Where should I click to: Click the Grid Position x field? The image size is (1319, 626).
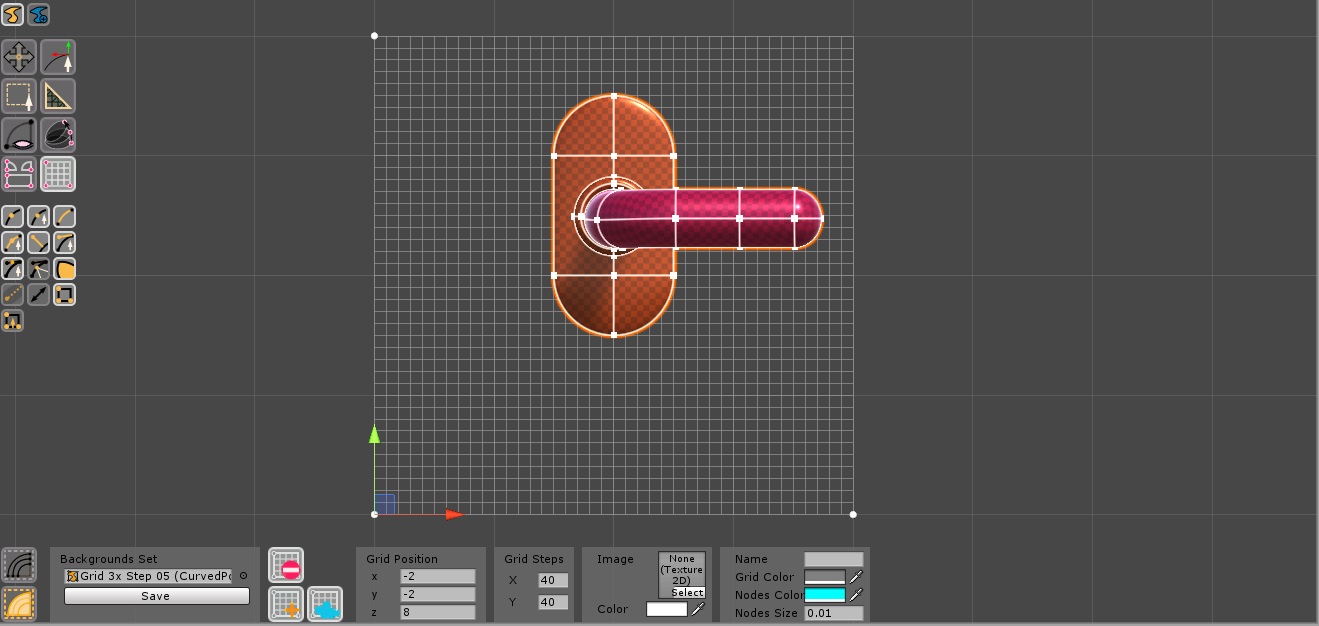437,577
